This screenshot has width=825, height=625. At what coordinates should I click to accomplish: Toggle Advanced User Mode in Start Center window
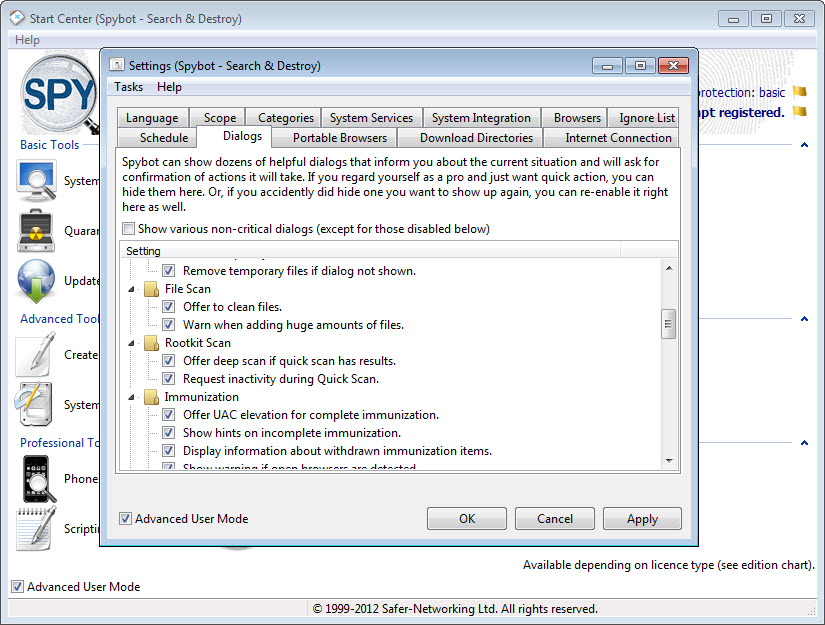pos(17,587)
